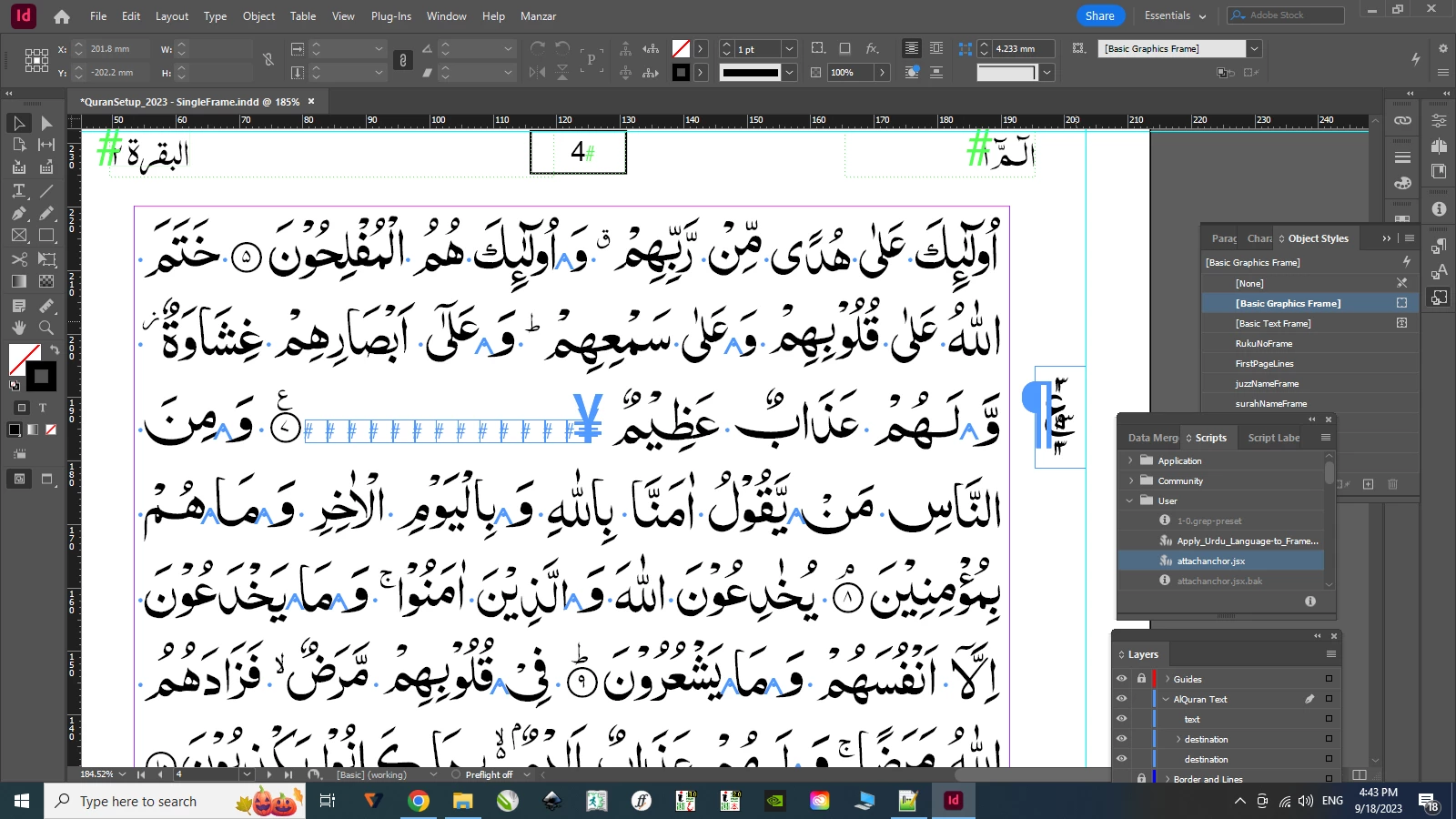Toggle visibility of the AlQuran Text layer
1456x819 pixels.
pyautogui.click(x=1121, y=699)
